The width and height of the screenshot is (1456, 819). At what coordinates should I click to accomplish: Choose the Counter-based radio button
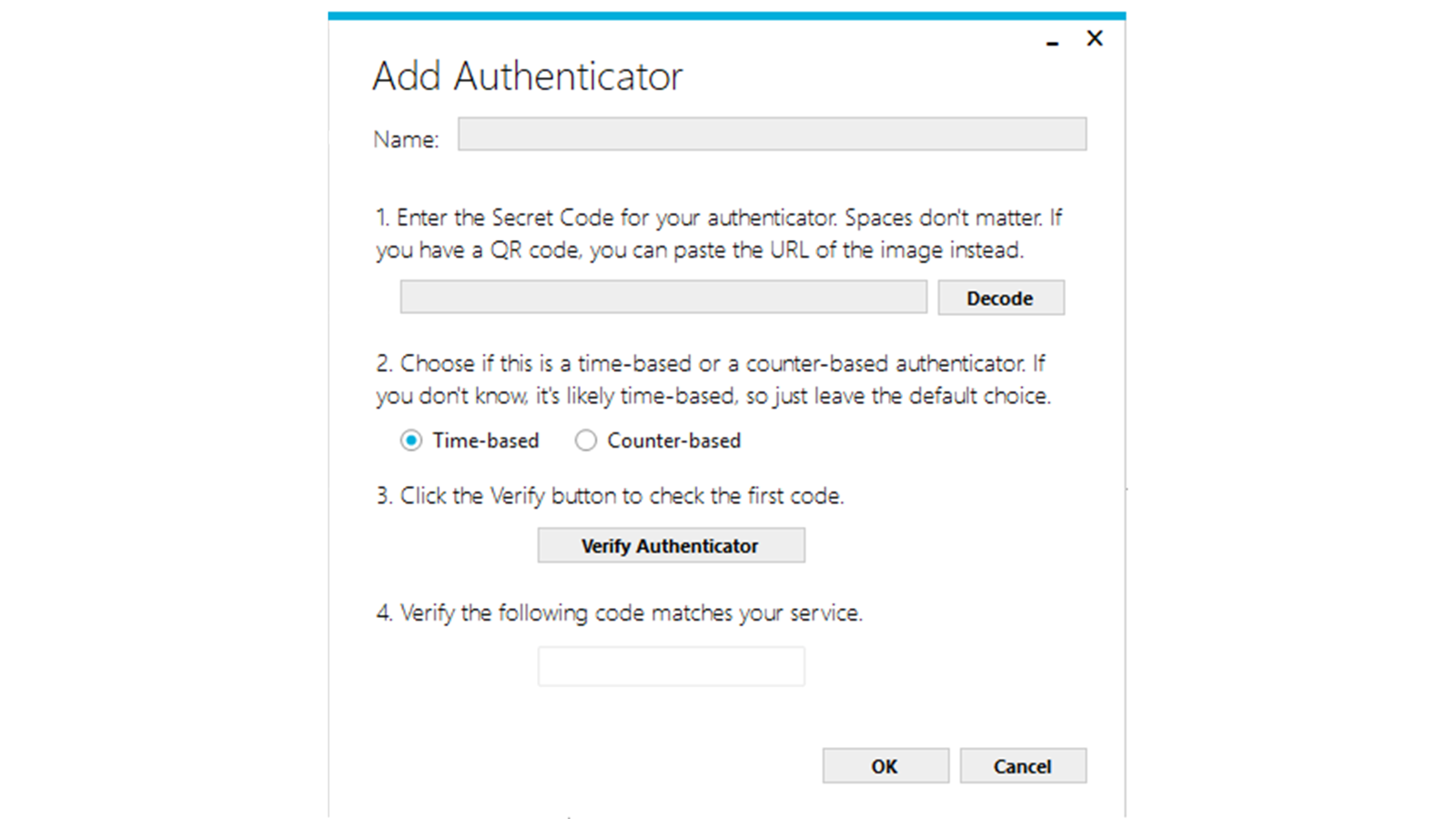[586, 440]
